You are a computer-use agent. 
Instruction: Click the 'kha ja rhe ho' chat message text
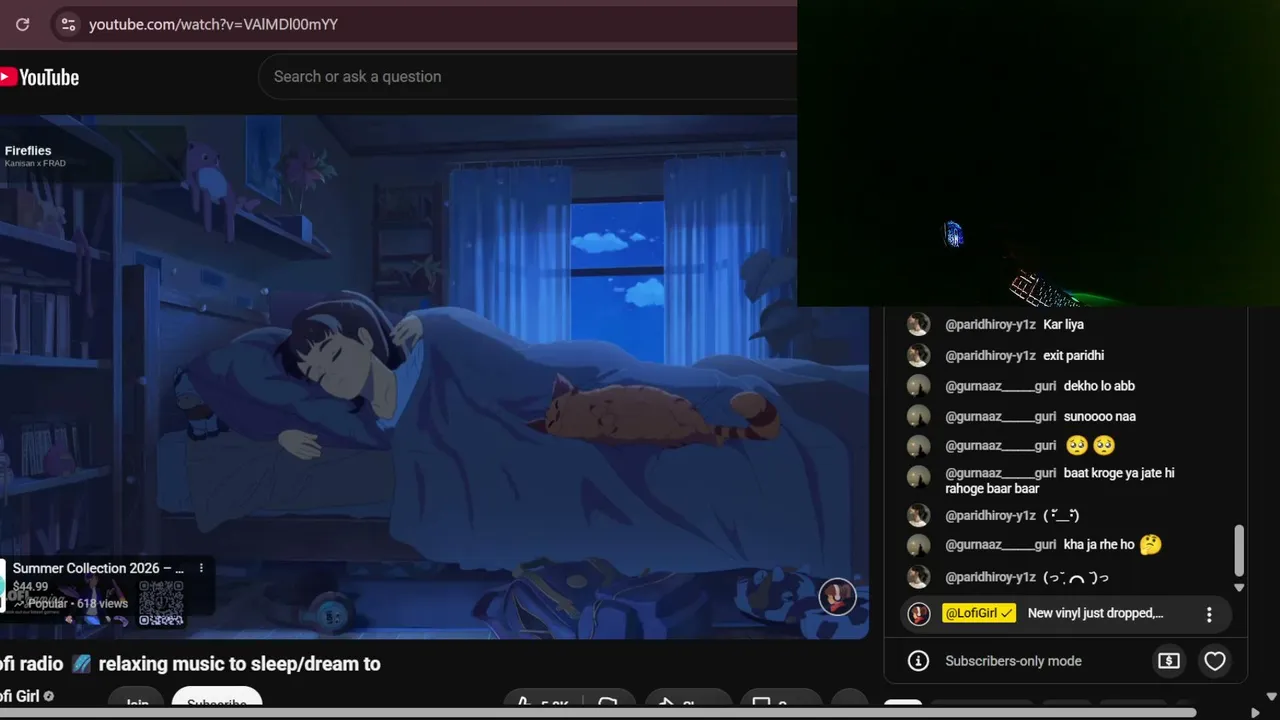[1099, 545]
